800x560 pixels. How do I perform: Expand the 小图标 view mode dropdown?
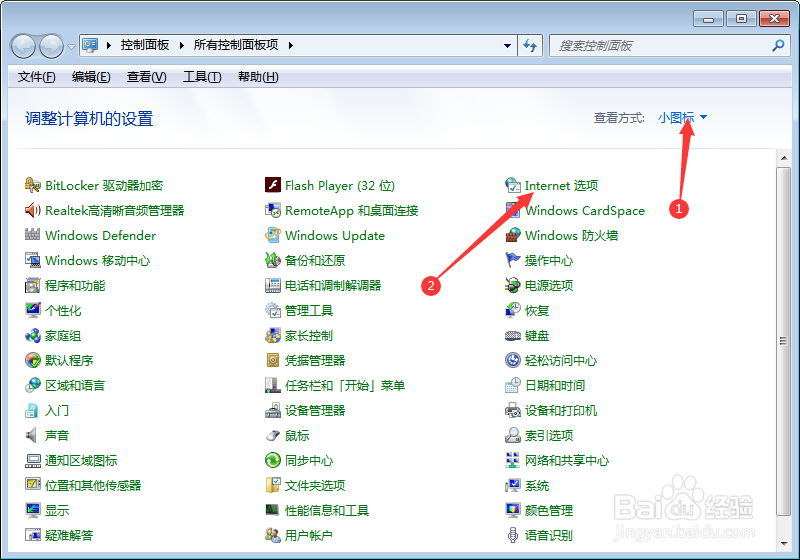(683, 118)
